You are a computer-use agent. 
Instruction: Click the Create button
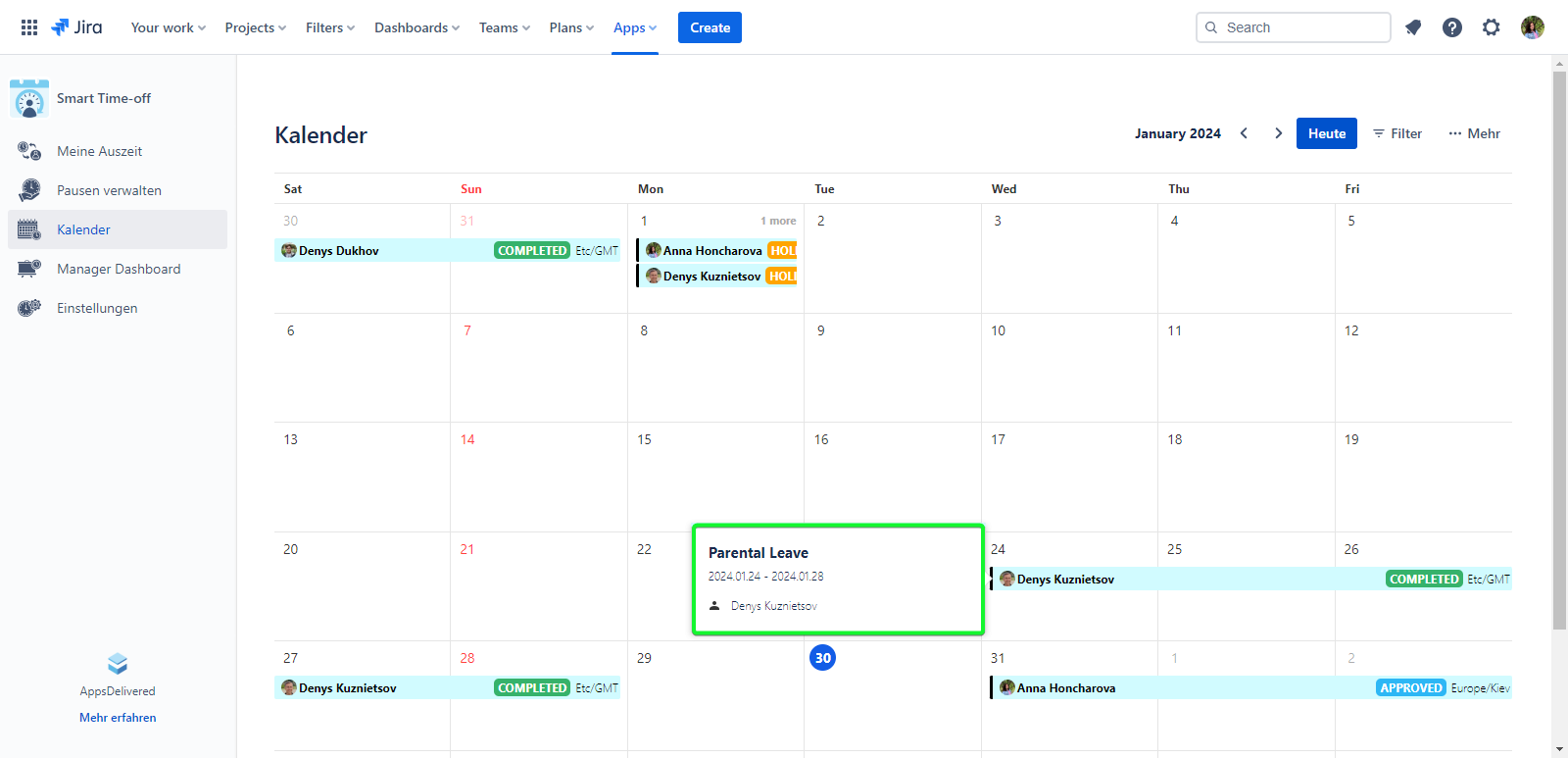[x=710, y=27]
